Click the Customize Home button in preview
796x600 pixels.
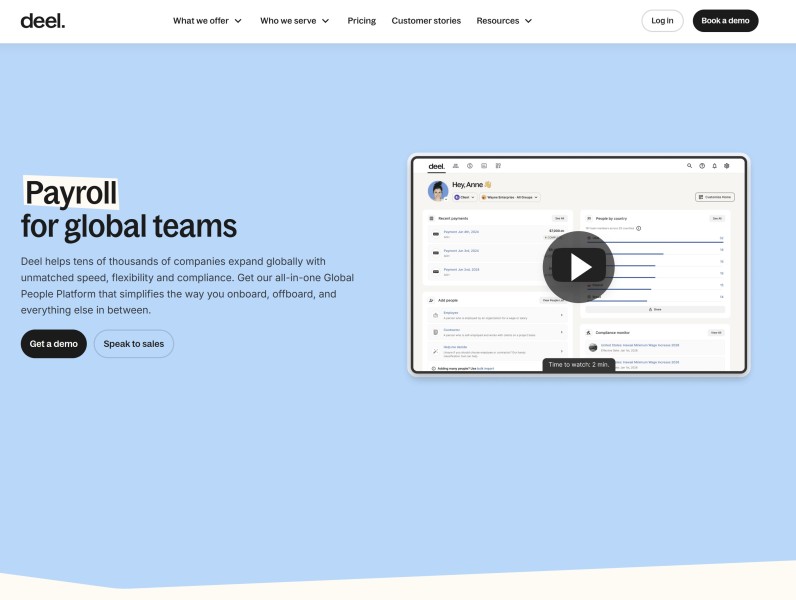(x=715, y=197)
